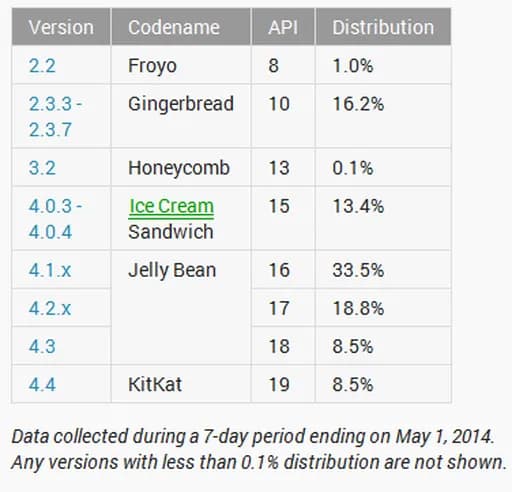Viewport: 512px width, 492px height.
Task: Click the 16.2% distribution value
Action: 358,104
